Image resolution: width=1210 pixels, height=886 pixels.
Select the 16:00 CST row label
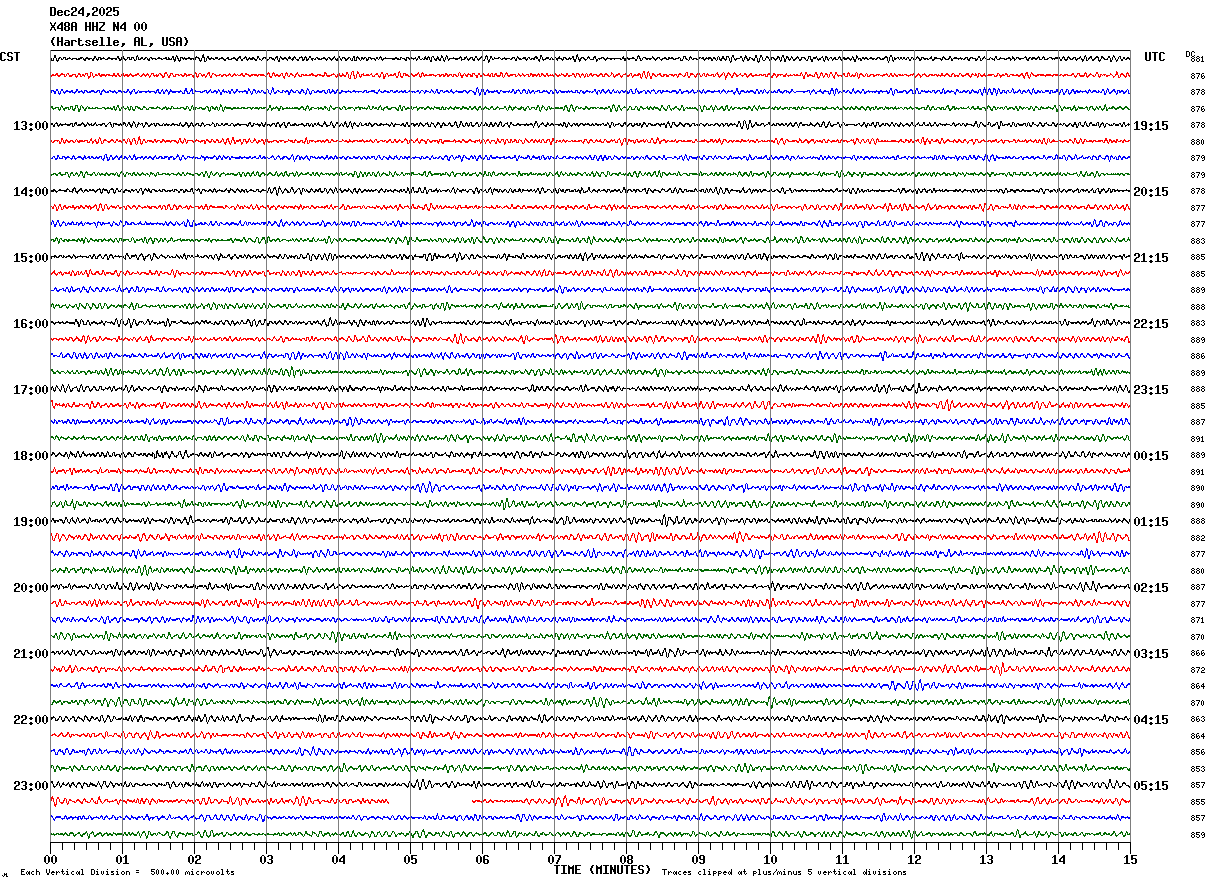click(30, 324)
